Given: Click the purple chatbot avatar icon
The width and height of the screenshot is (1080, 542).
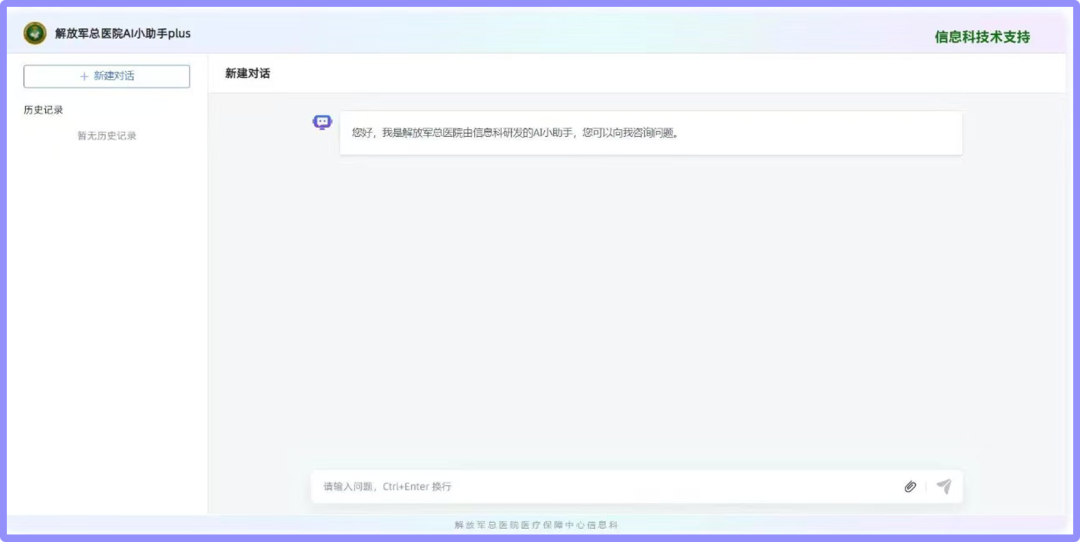Looking at the screenshot, I should [322, 122].
